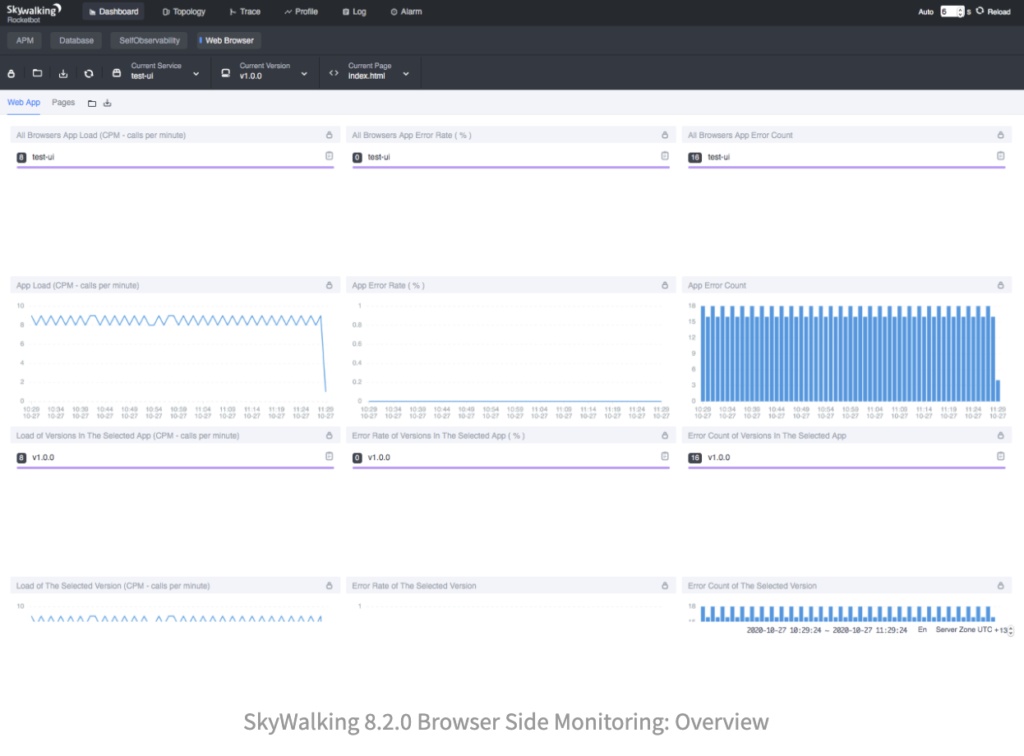1024x756 pixels.
Task: Click the Auto refresh interval input field
Action: tap(949, 12)
